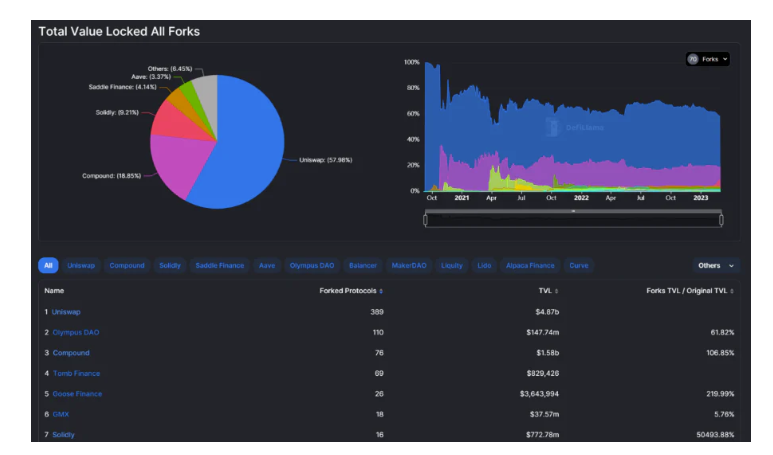This screenshot has height=455, width=773.
Task: Filter by Balancer pill
Action: click(x=363, y=265)
